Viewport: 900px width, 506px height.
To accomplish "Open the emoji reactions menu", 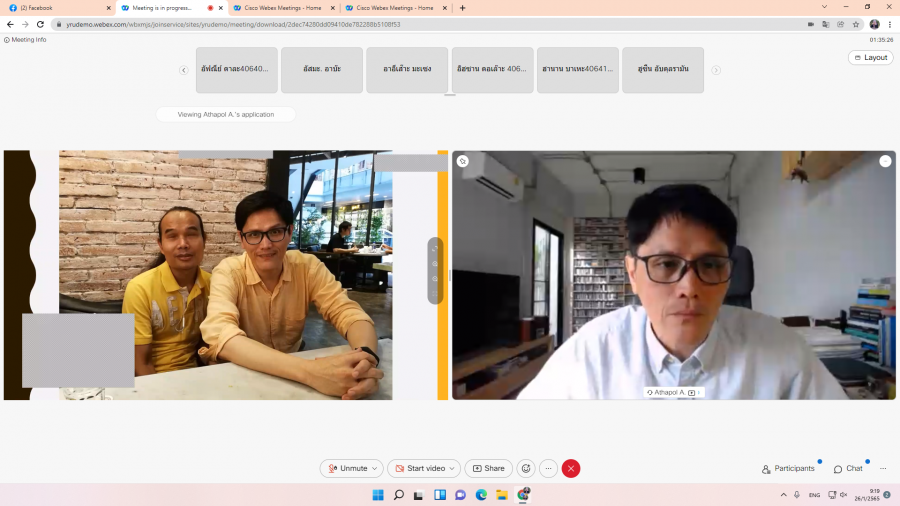I will [526, 468].
